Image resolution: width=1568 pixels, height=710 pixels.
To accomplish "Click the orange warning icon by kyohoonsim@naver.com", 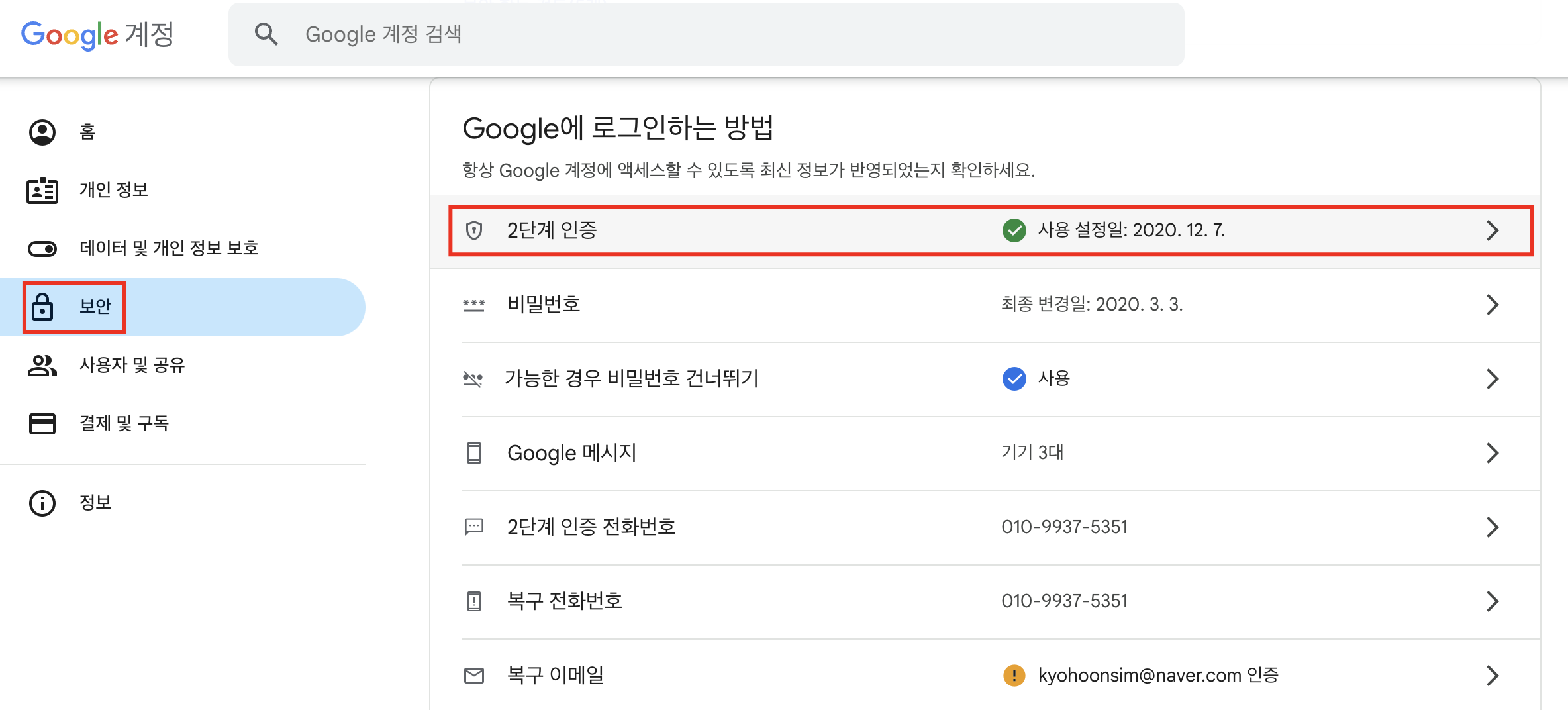I will pos(1014,676).
